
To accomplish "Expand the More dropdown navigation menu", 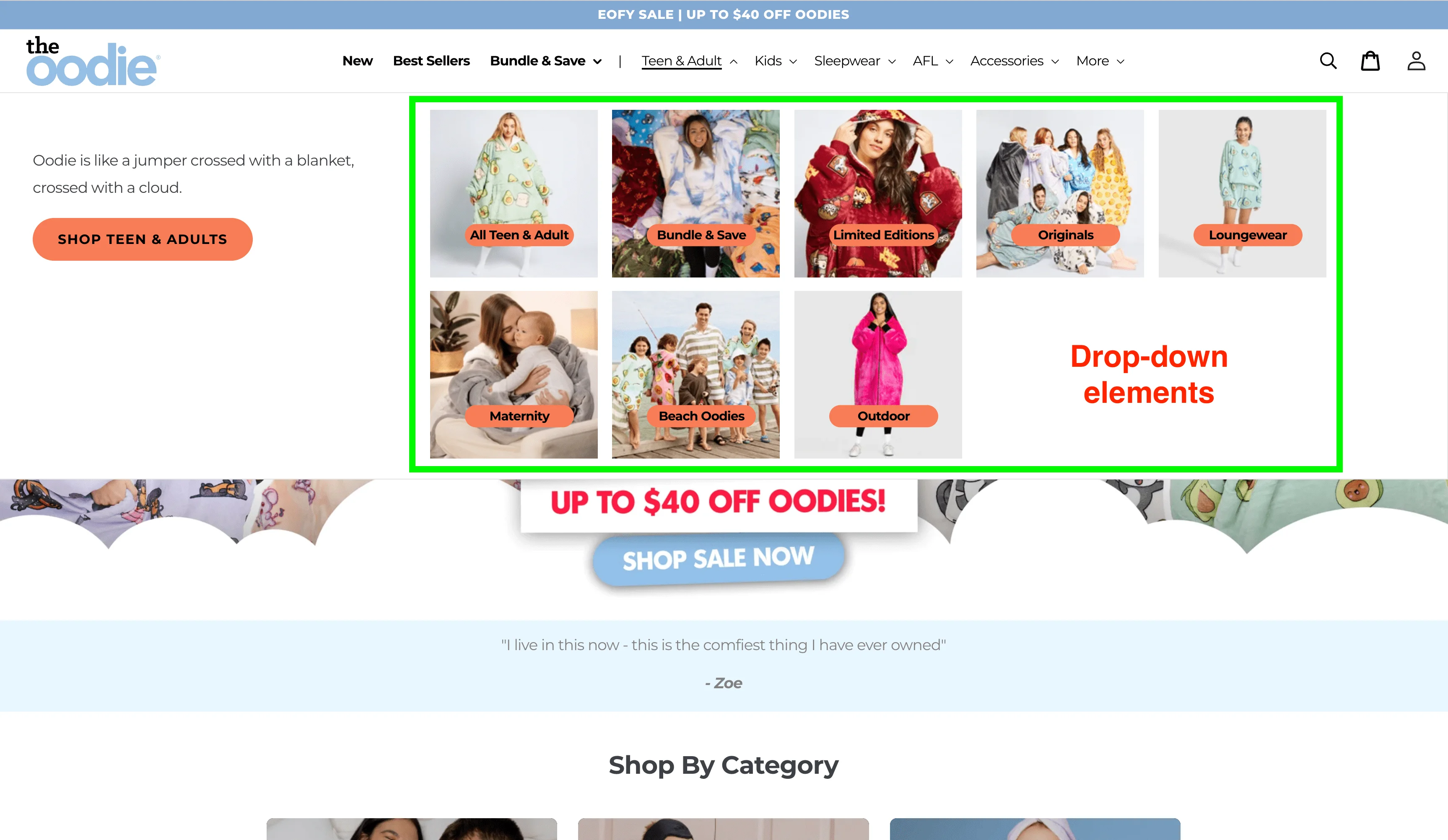I will point(1099,60).
